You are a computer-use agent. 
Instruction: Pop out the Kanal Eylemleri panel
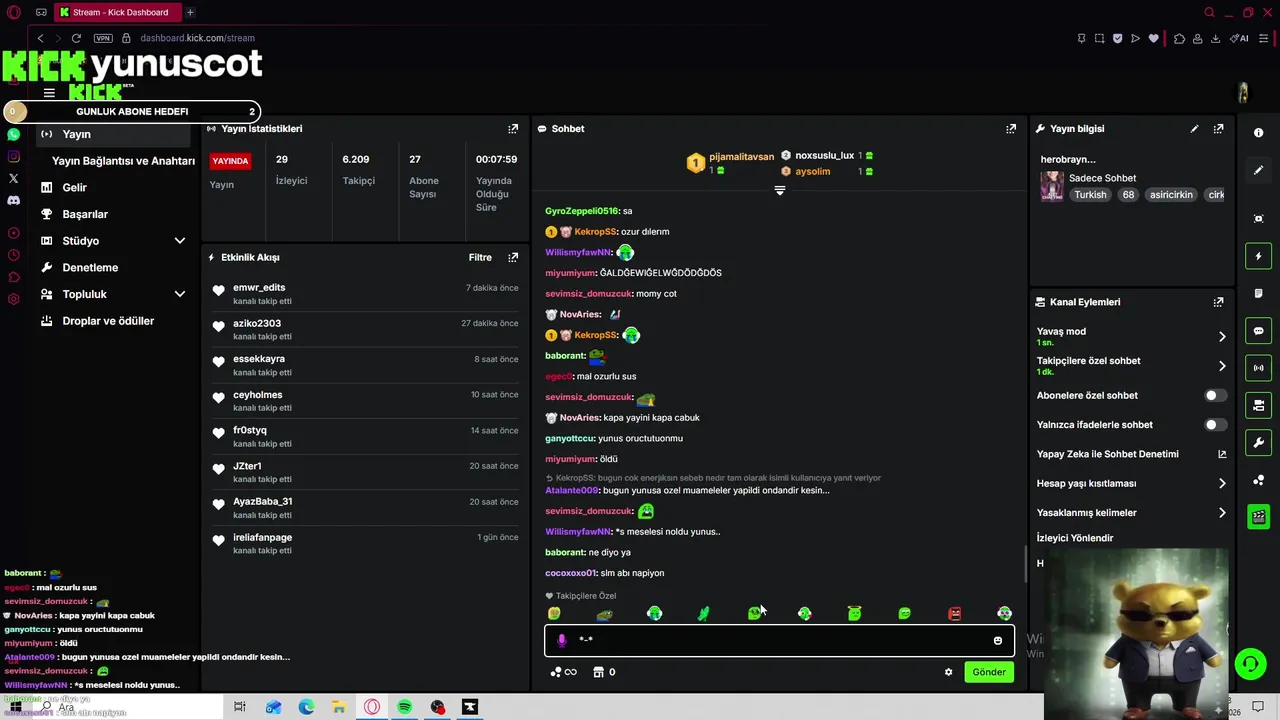(x=1218, y=302)
